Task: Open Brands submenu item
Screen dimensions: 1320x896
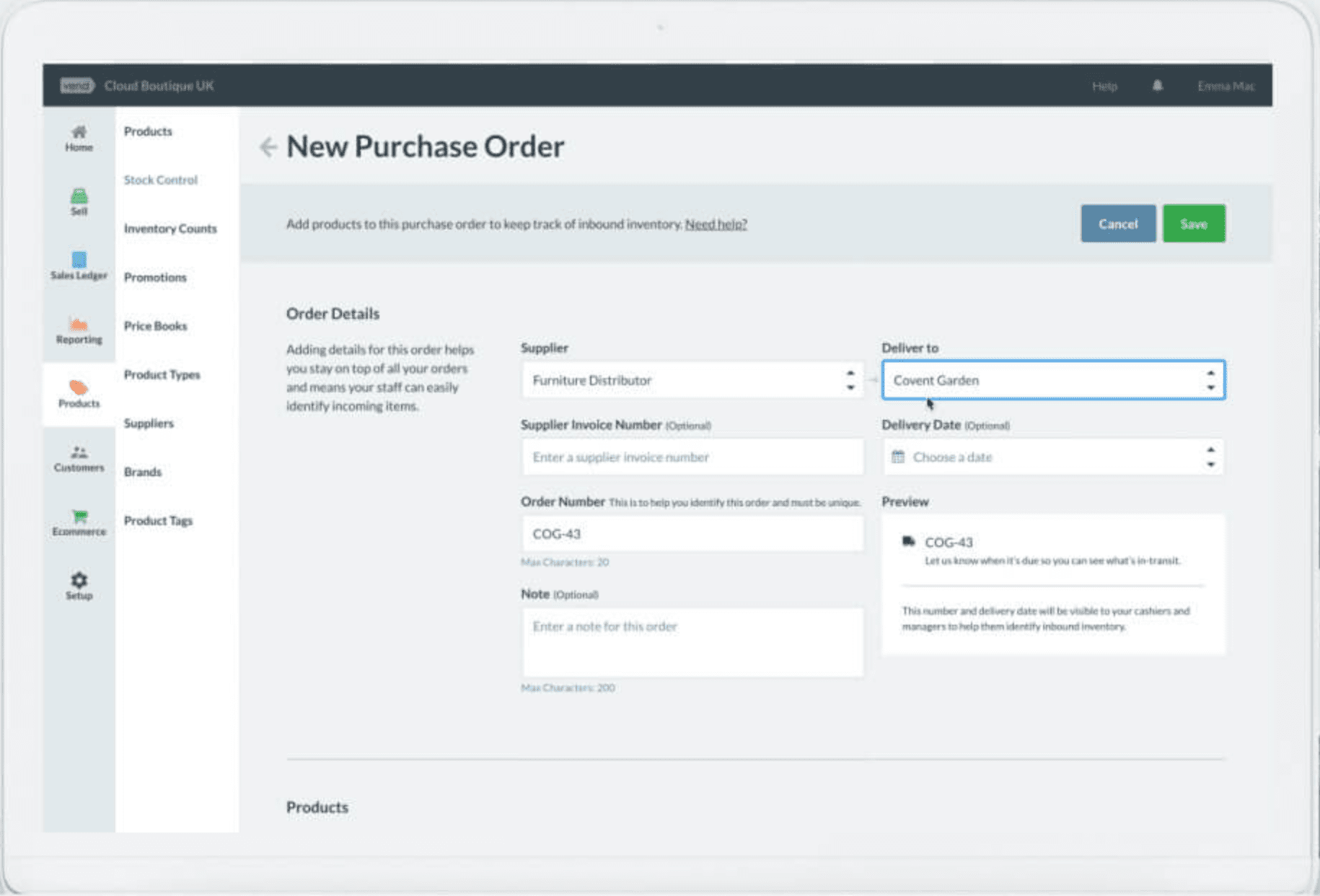Action: point(143,472)
